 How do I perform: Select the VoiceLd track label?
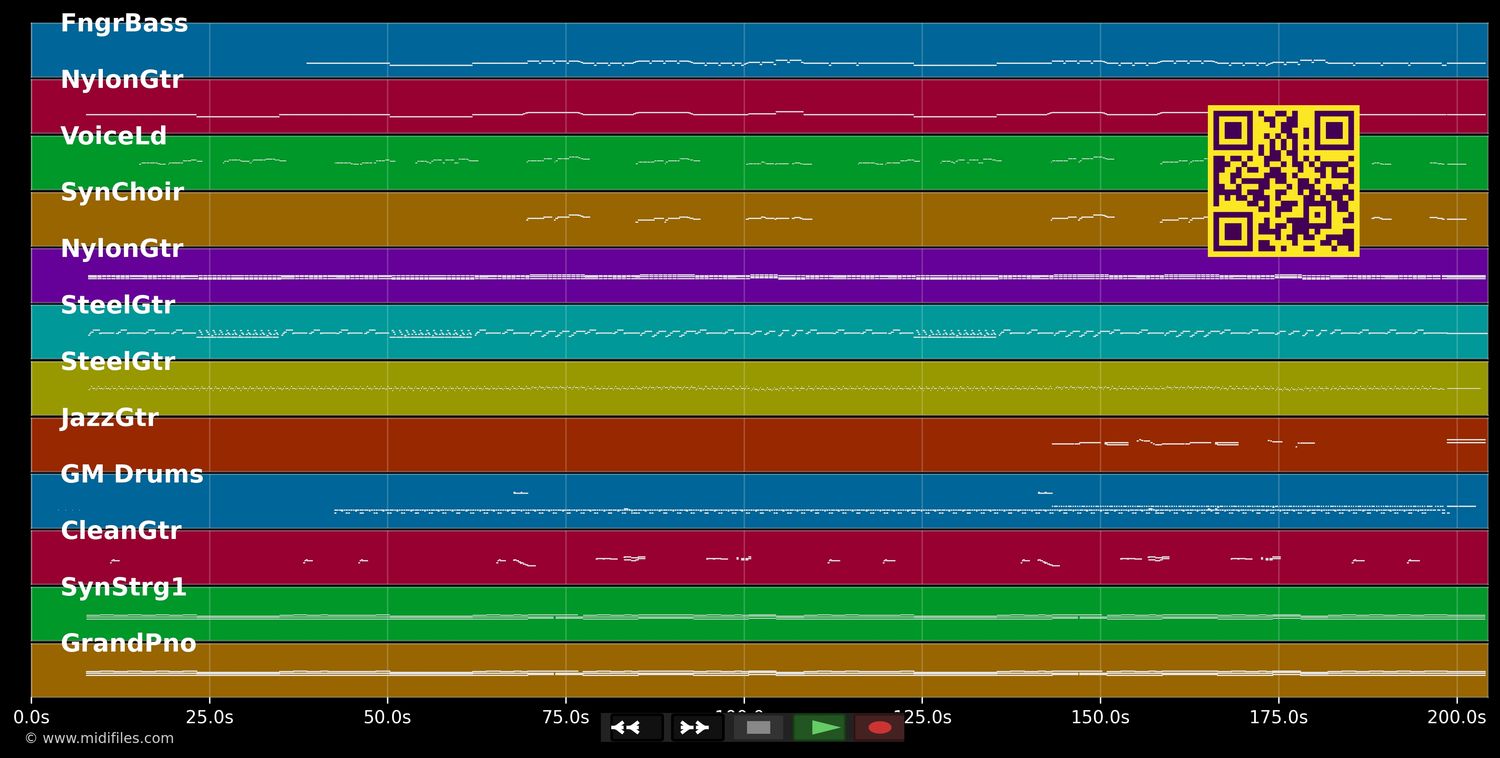(113, 137)
